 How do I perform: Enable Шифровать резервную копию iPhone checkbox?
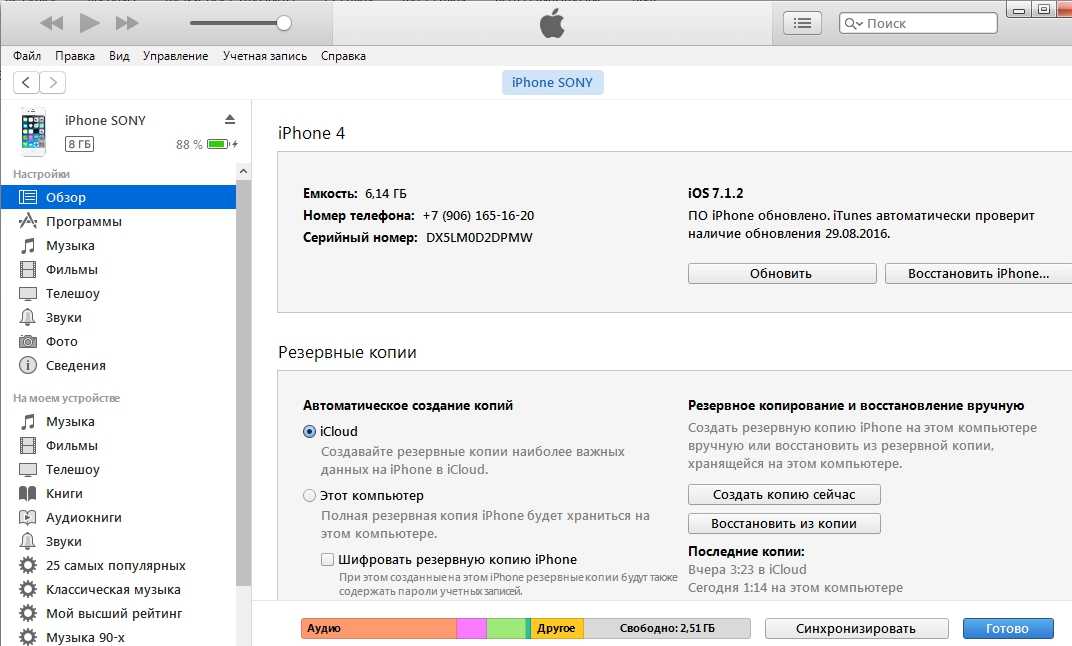pos(327,560)
